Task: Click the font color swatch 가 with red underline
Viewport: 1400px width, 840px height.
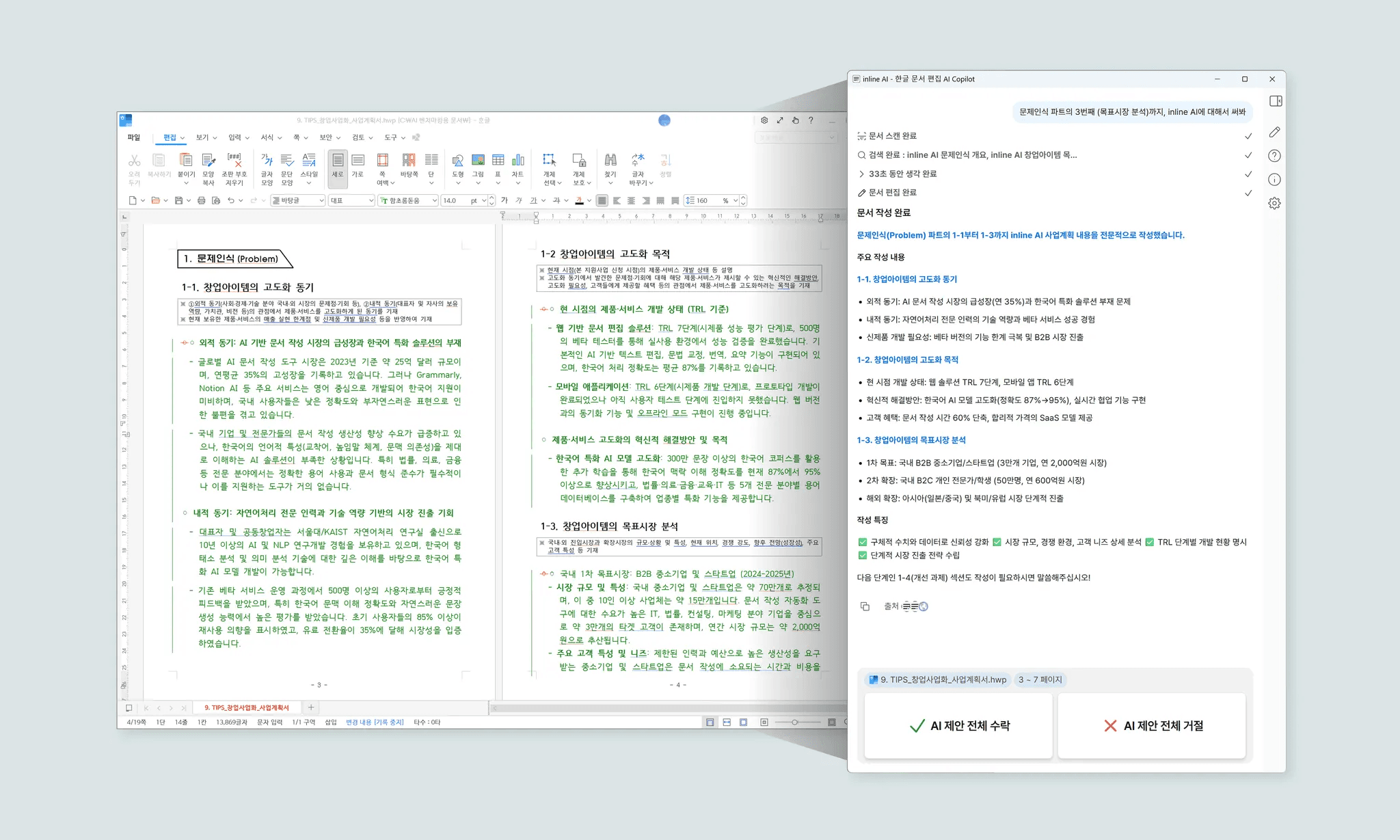Action: (x=579, y=200)
